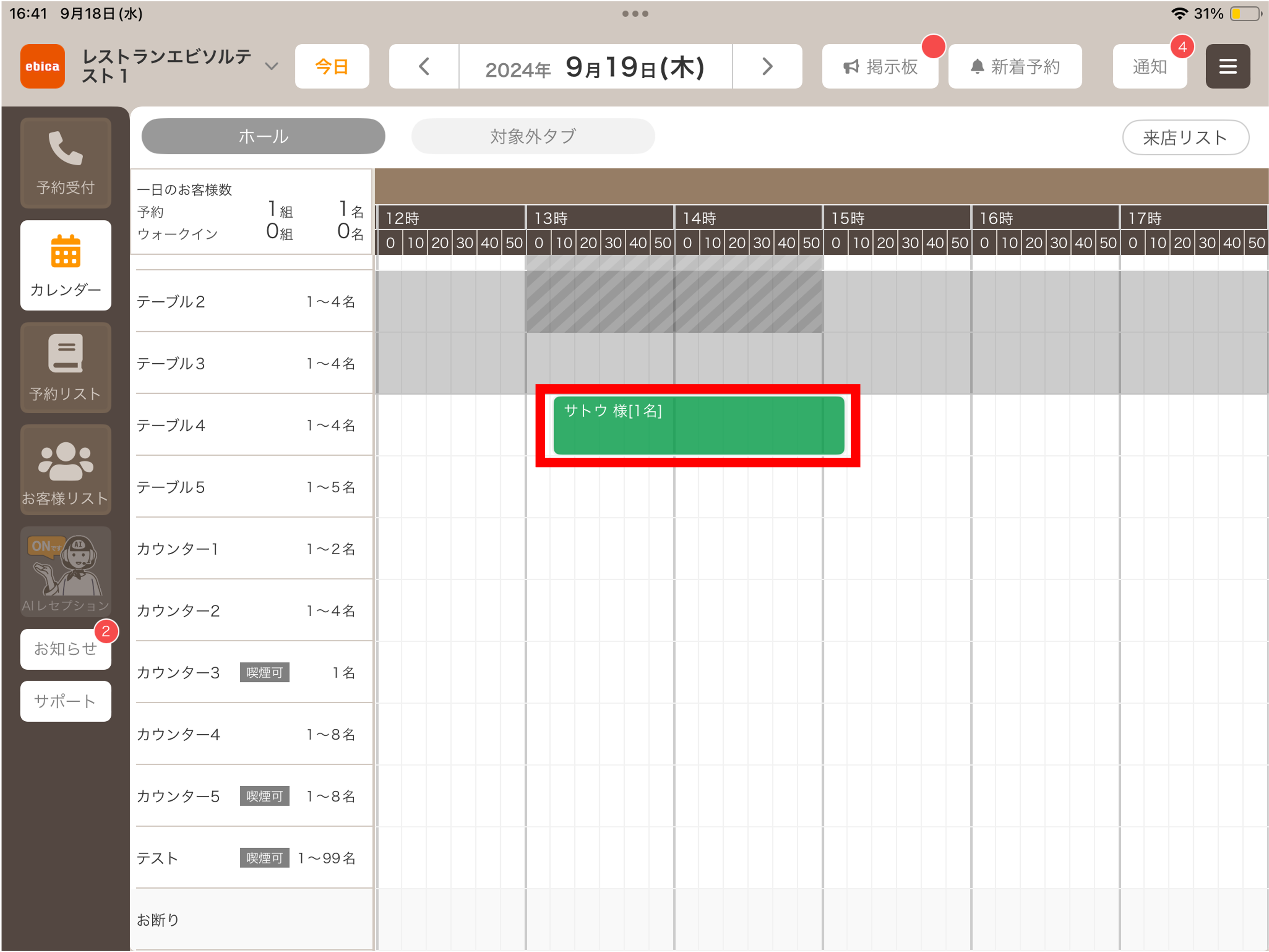Click the 16時 header
1269x952 pixels.
tap(1045, 218)
